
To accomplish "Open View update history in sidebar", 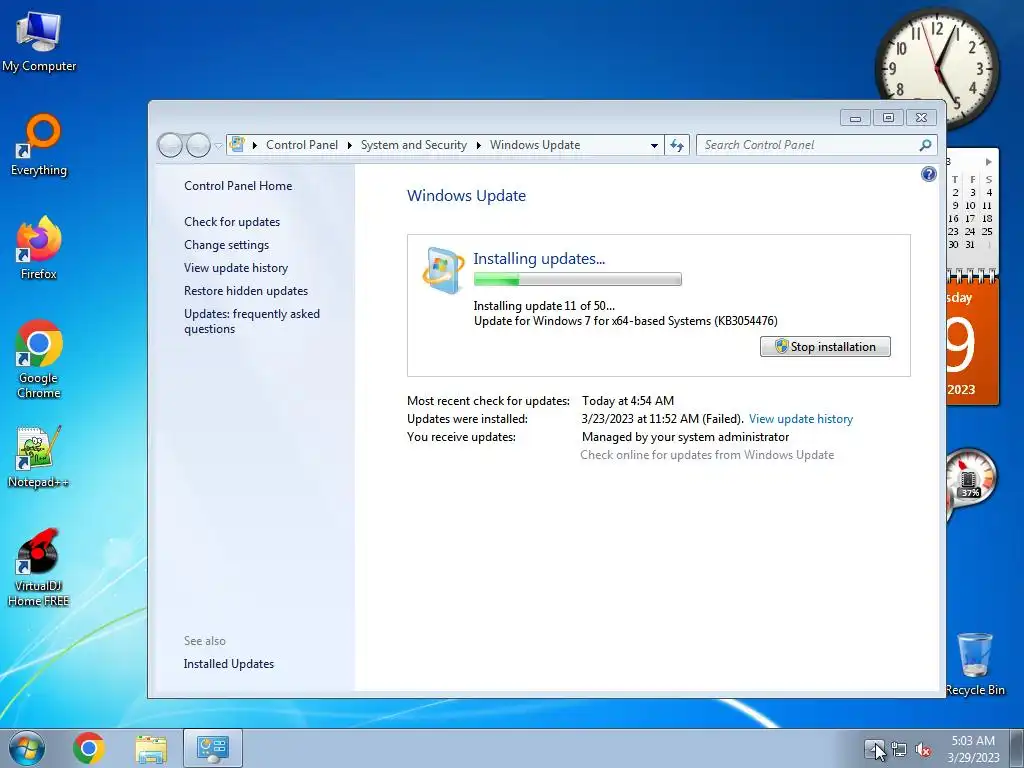I will tap(236, 267).
